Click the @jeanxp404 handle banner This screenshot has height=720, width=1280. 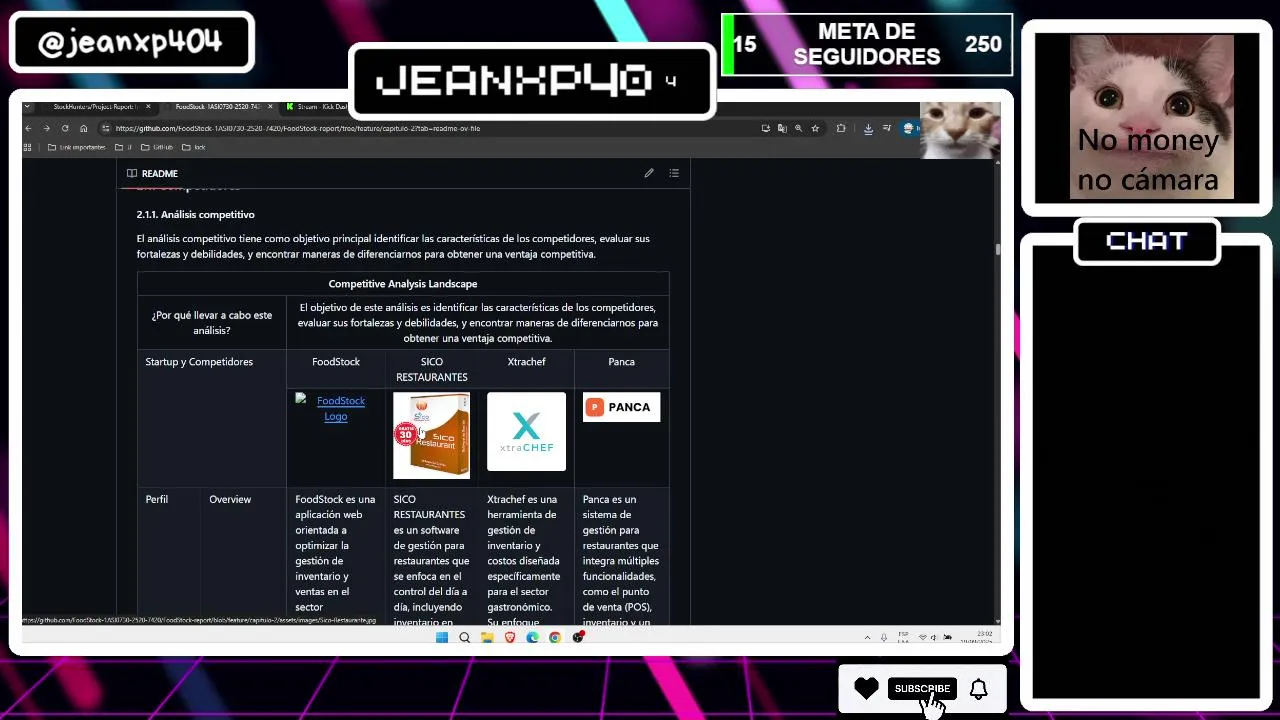pos(131,43)
